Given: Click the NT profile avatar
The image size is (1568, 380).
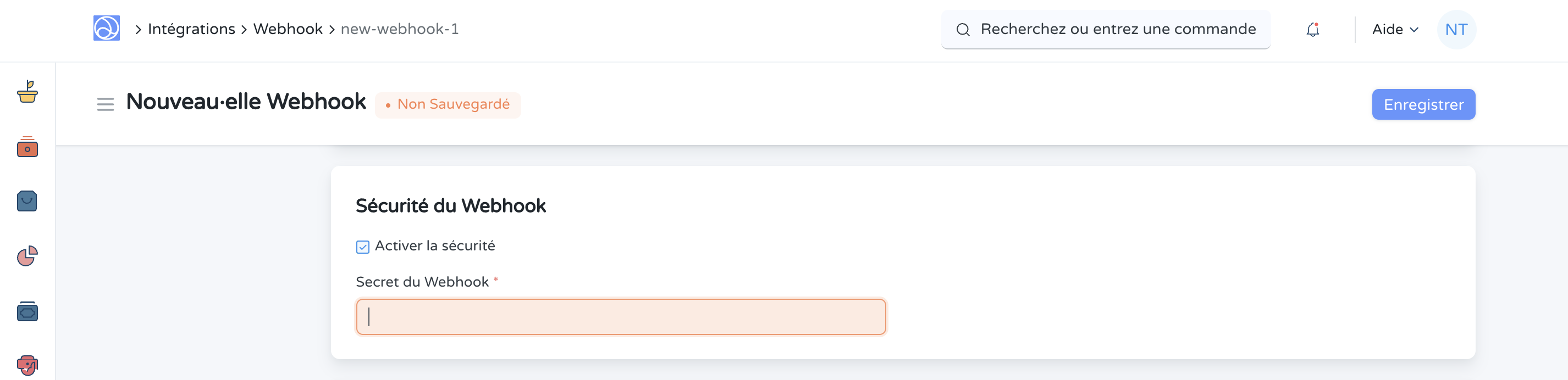Looking at the screenshot, I should click(x=1455, y=29).
